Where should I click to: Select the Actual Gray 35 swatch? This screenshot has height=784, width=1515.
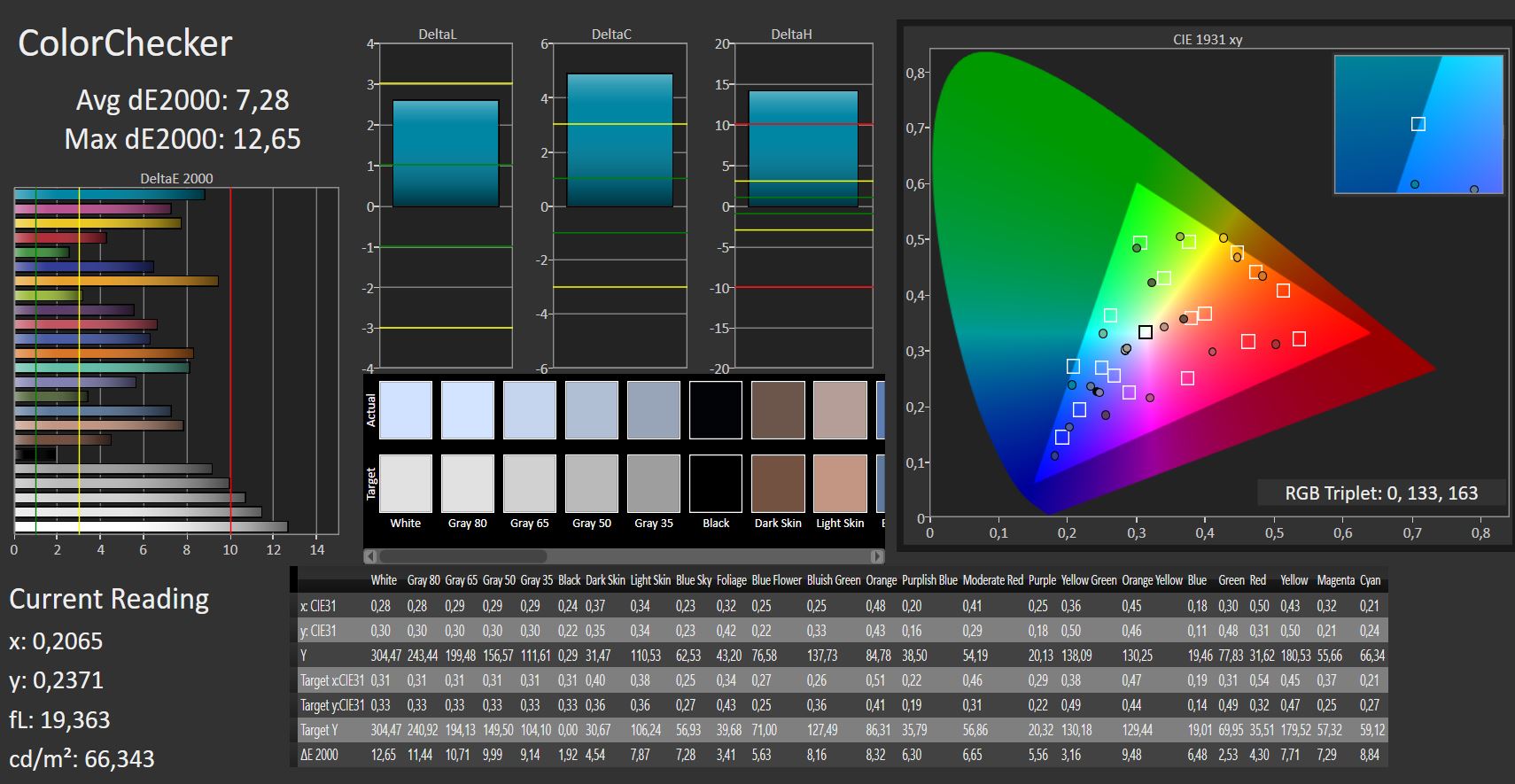click(654, 410)
